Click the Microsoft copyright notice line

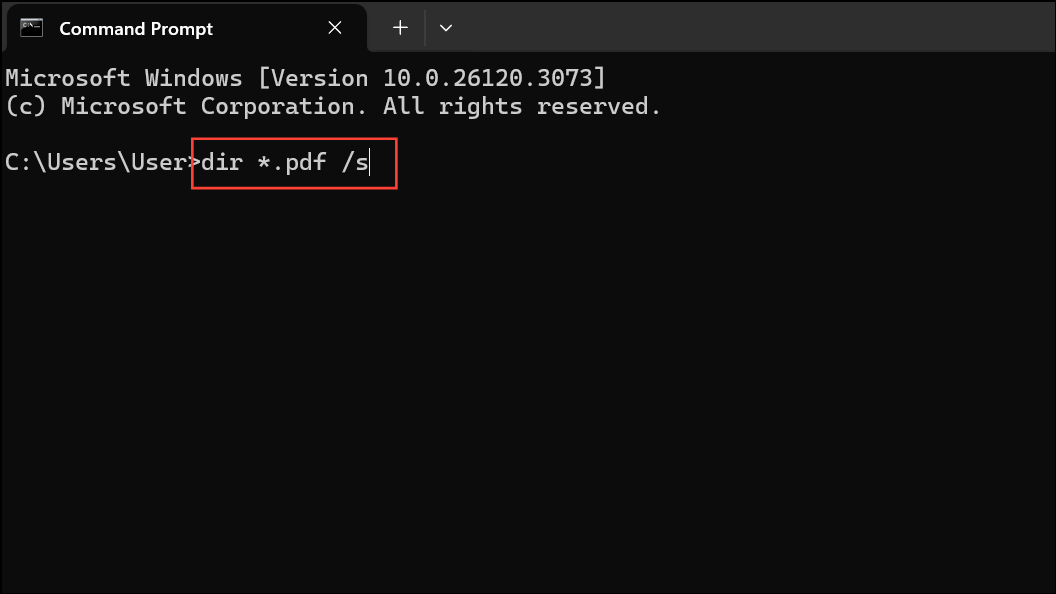click(x=330, y=105)
